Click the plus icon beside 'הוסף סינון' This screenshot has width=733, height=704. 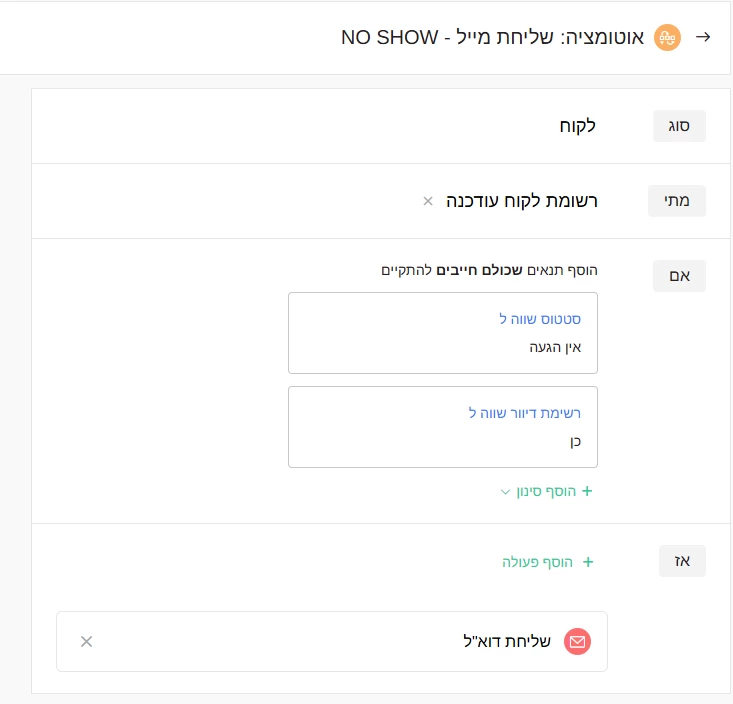coord(587,491)
